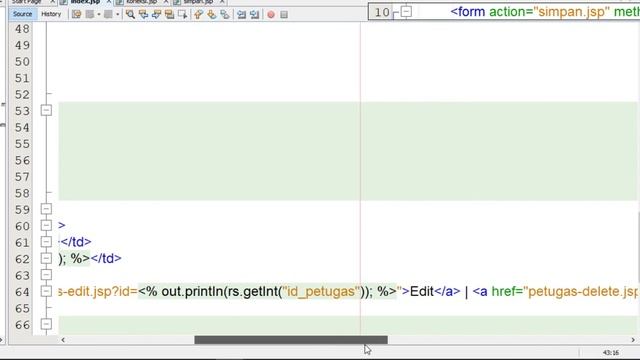
Task: Switch to the History view button
Action: [51, 14]
